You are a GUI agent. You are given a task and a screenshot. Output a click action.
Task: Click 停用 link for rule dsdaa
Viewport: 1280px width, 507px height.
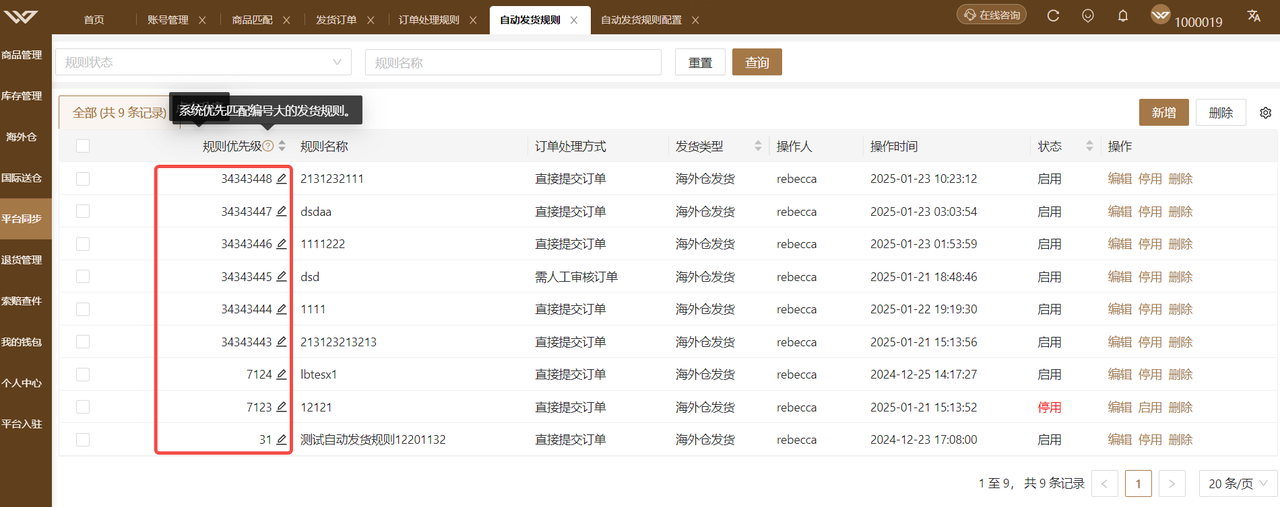click(1150, 211)
